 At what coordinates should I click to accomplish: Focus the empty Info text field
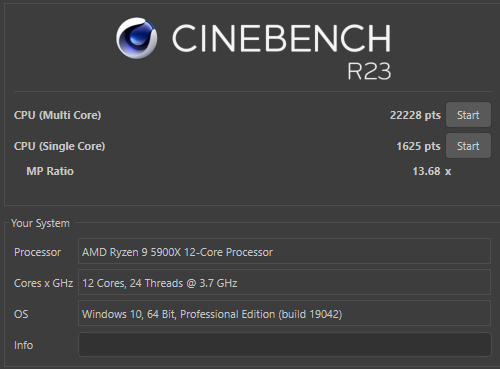point(284,344)
